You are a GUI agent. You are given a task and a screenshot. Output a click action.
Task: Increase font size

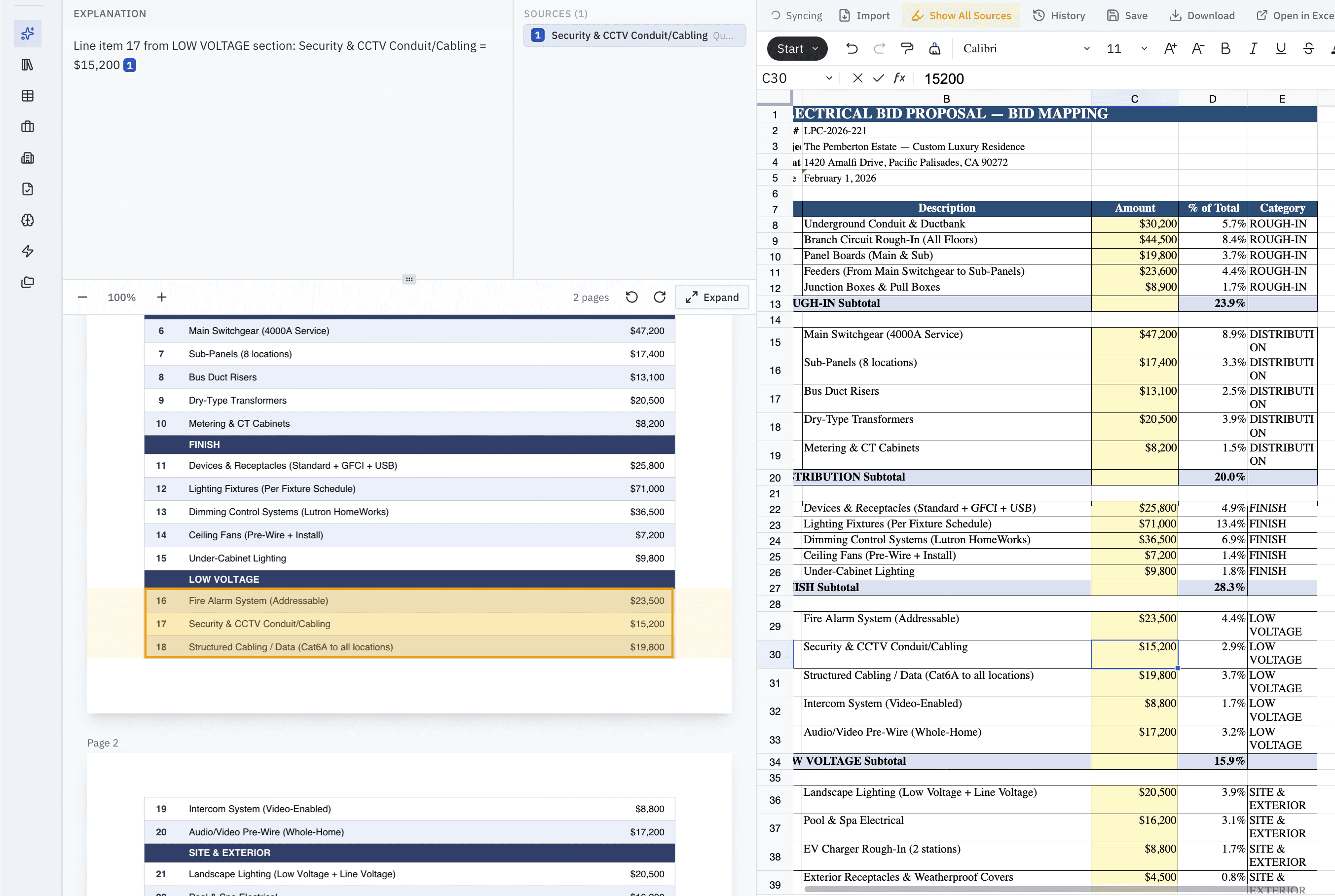1170,48
